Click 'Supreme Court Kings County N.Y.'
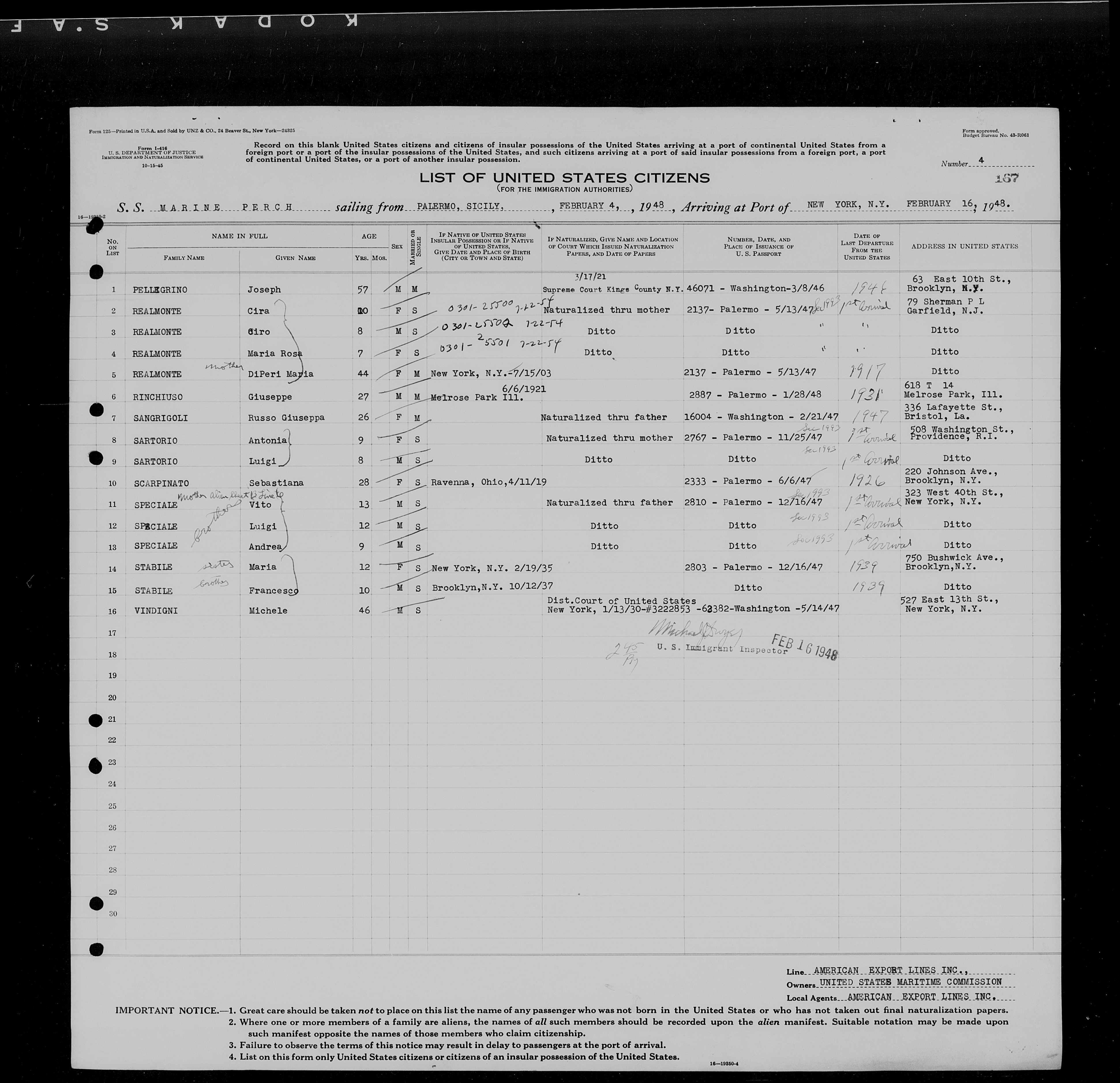This screenshot has height=1083, width=1120. 613,290
